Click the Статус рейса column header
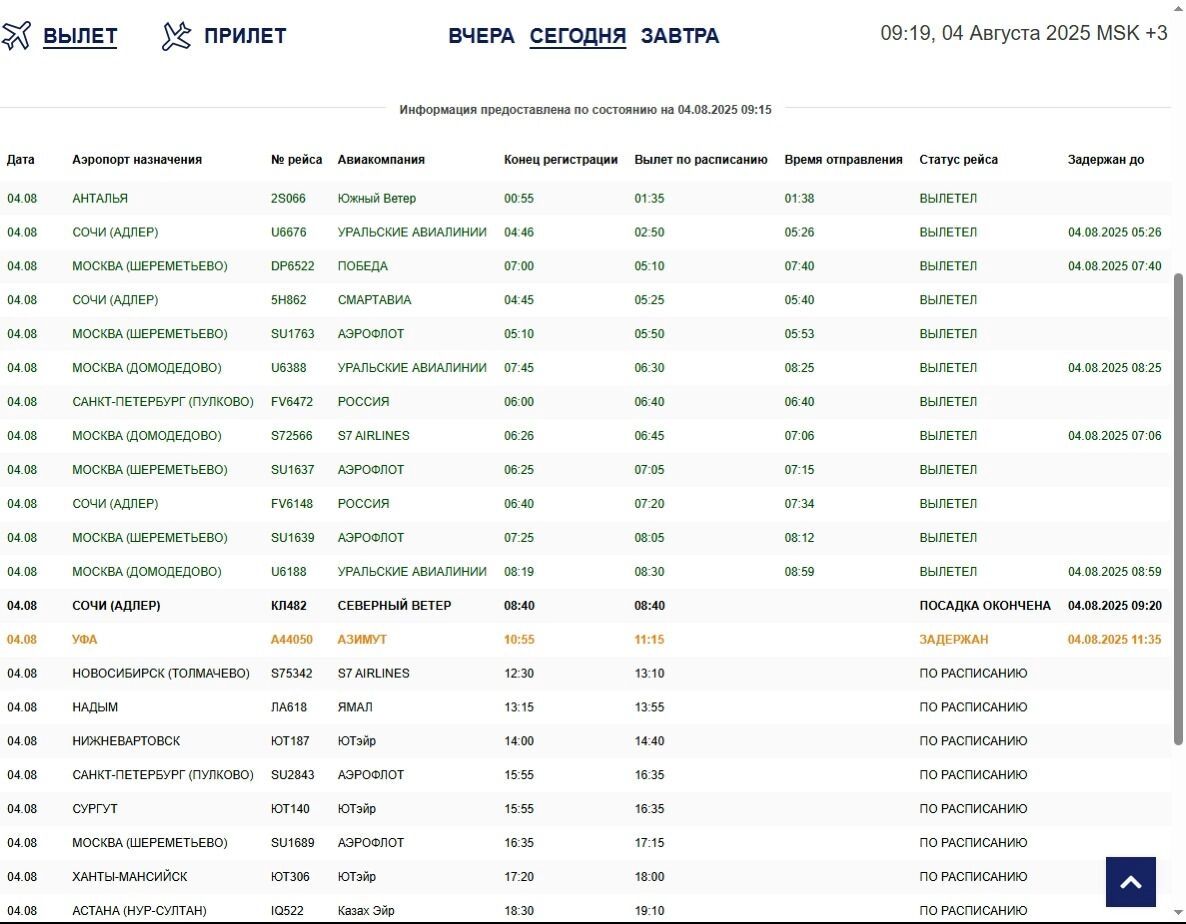Screen dimensions: 1186x924 point(958,160)
